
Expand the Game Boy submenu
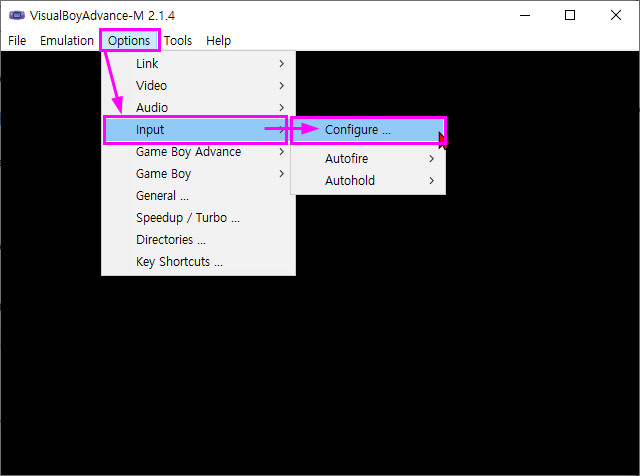point(198,174)
